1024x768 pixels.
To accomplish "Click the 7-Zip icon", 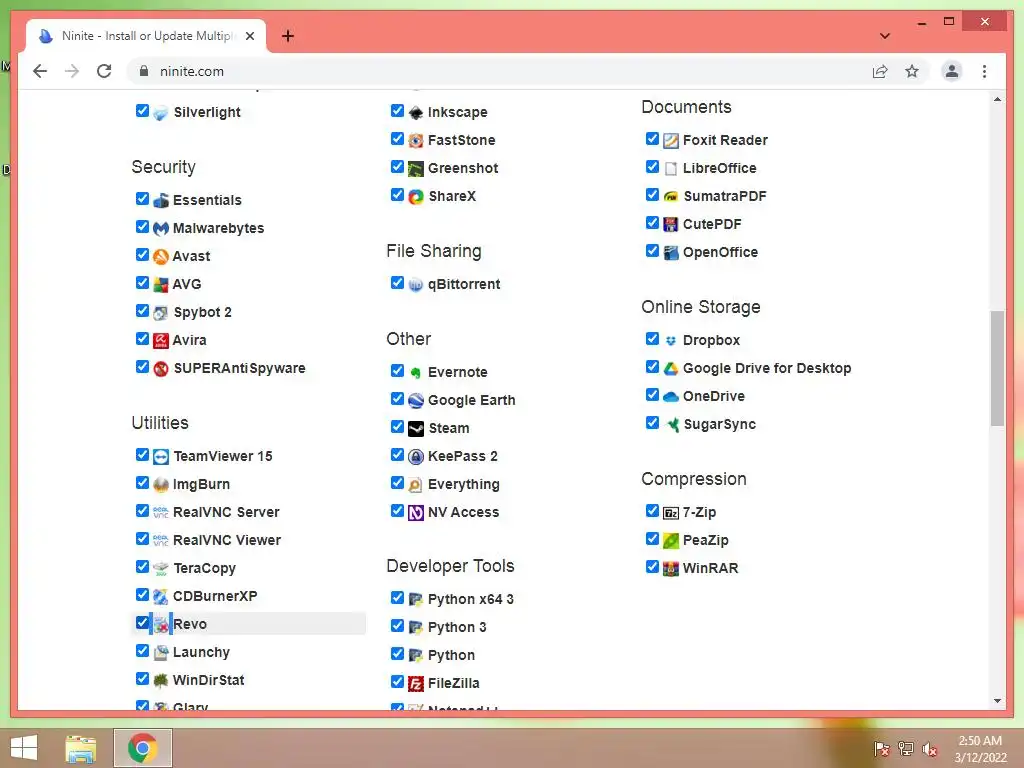I will point(671,513).
